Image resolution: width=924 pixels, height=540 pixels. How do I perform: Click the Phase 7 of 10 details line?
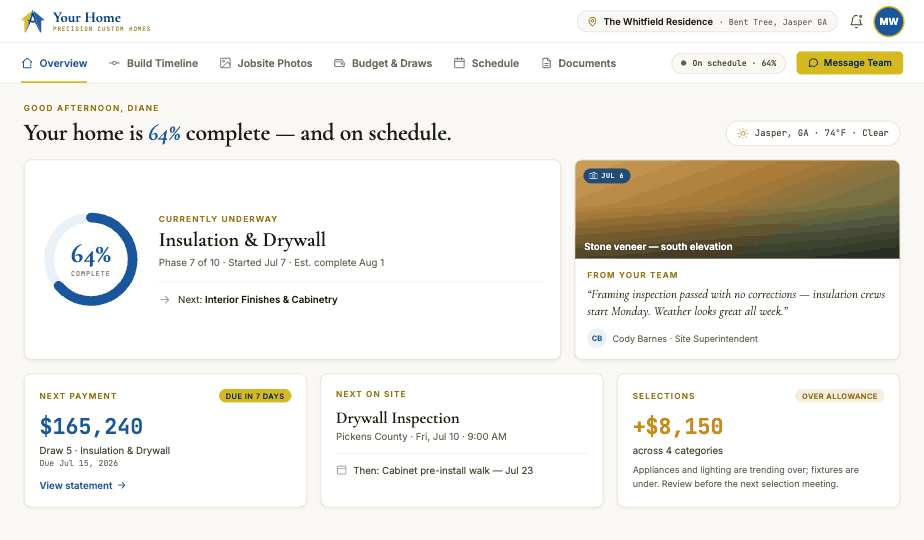tap(271, 263)
